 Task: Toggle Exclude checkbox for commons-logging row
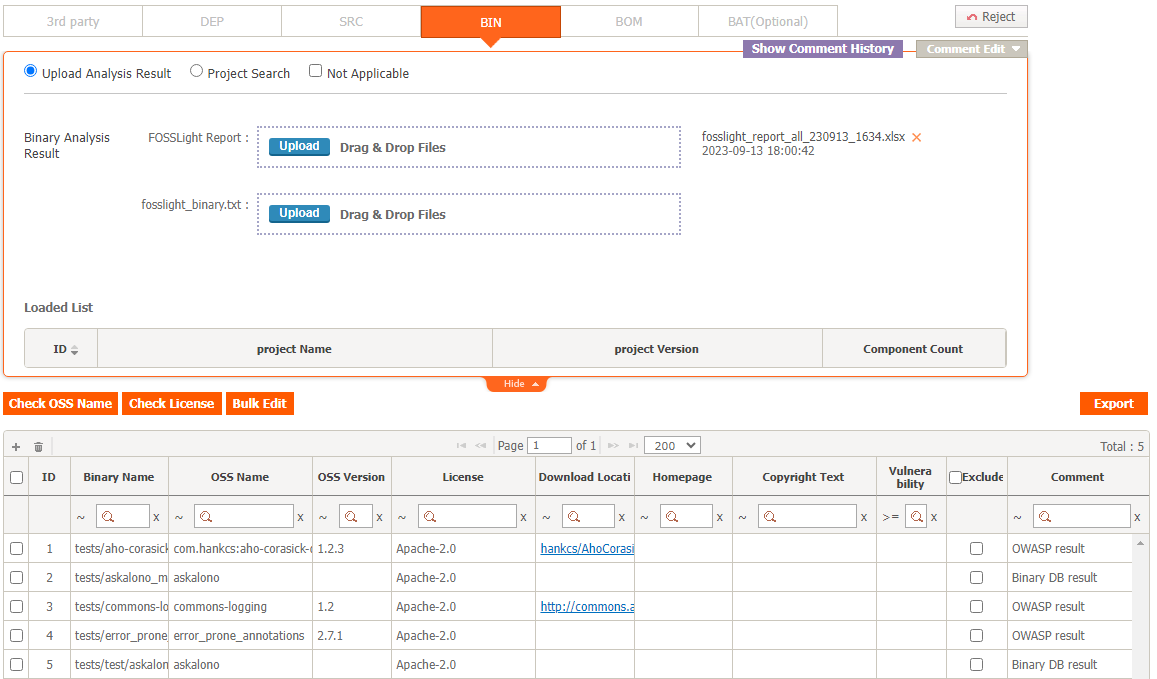[x=976, y=607]
